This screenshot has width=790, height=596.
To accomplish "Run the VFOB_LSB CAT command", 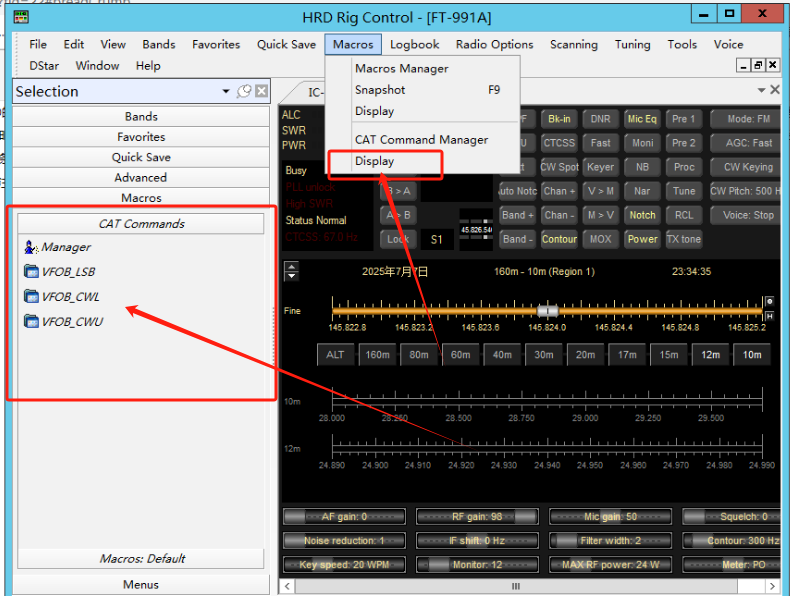I will click(59, 272).
